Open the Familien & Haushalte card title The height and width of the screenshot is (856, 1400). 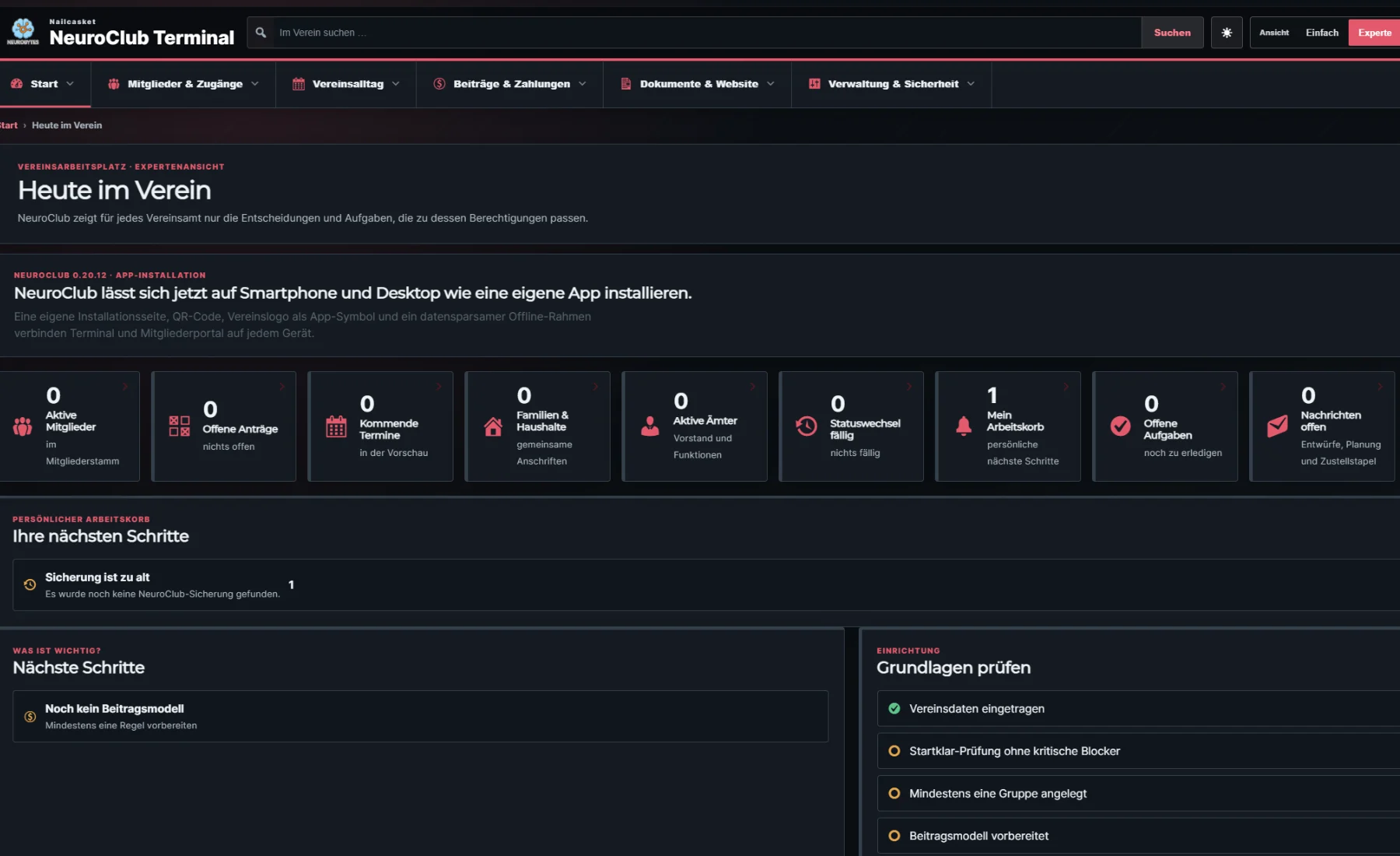coord(542,421)
